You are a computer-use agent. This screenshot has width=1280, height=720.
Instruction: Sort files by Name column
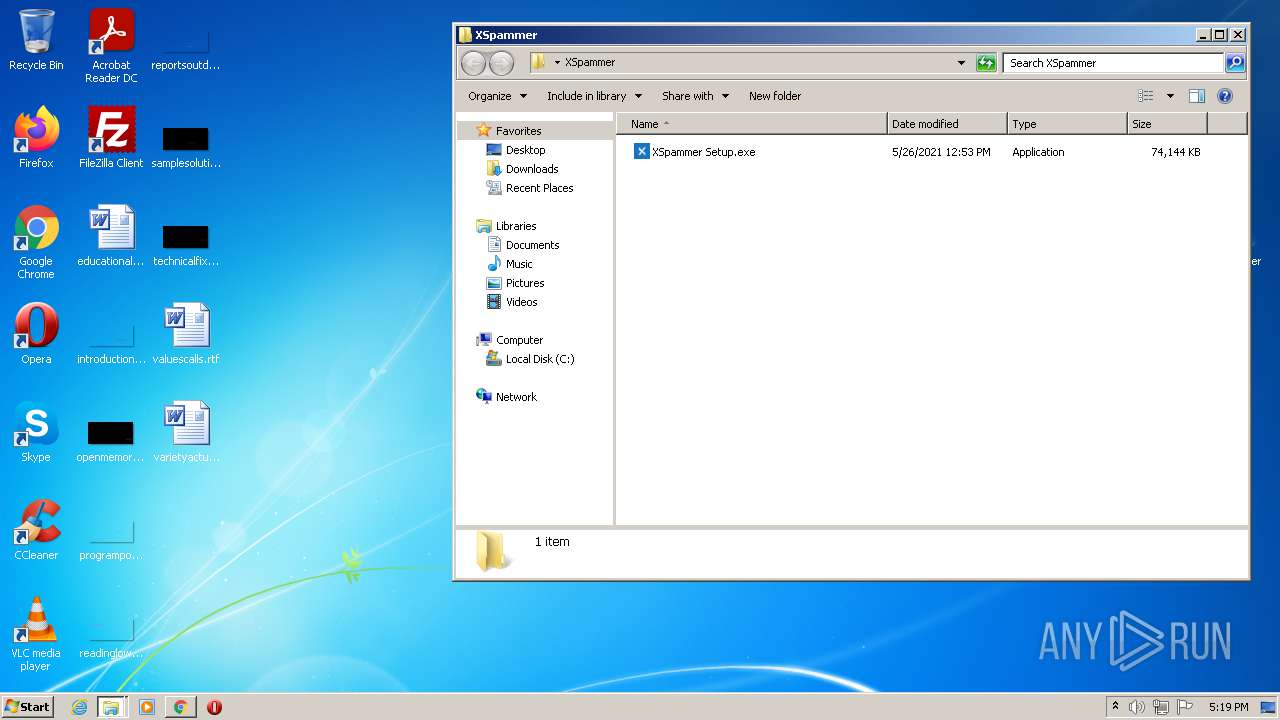point(751,124)
